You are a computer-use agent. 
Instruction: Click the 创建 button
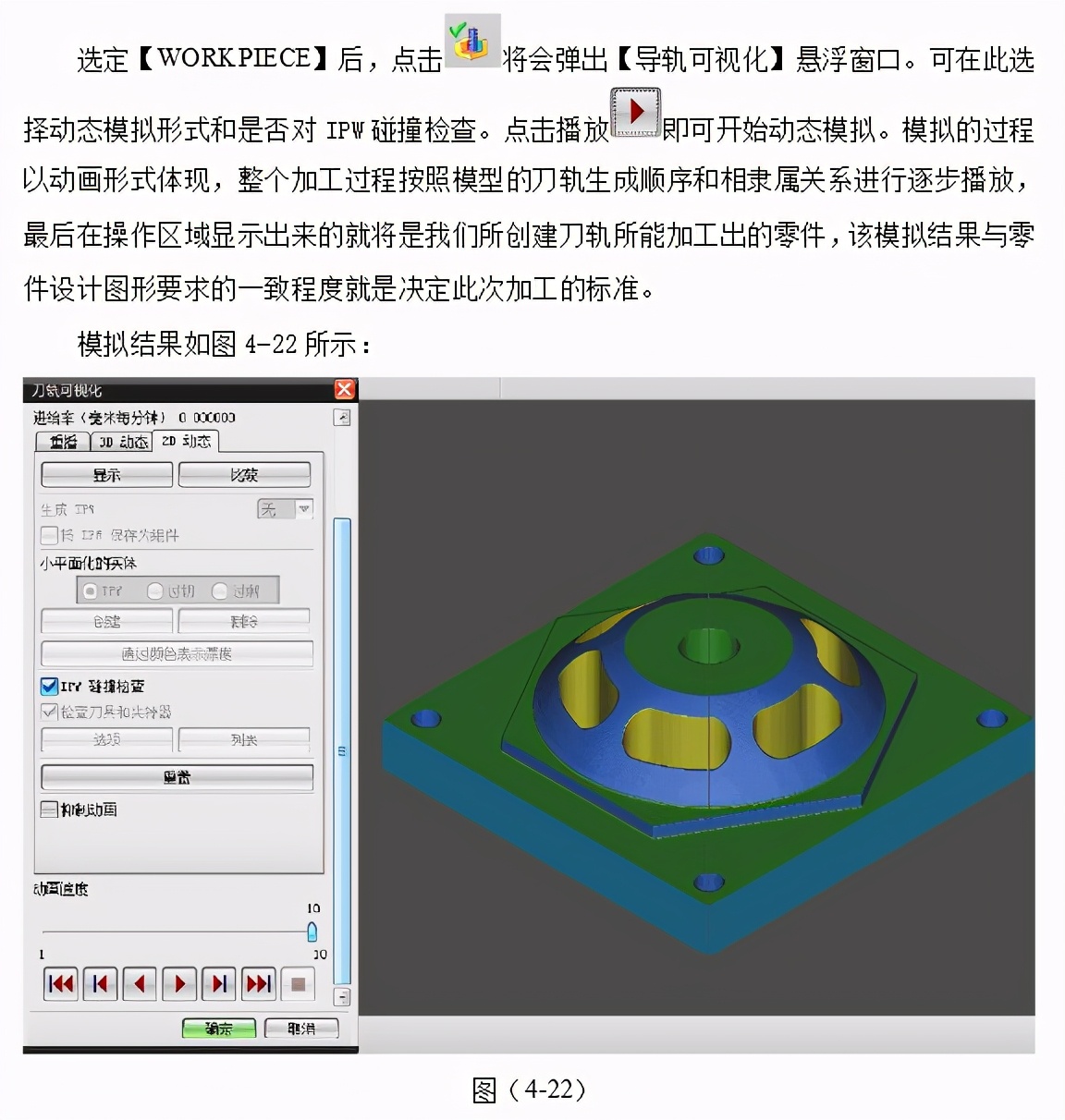coord(107,621)
